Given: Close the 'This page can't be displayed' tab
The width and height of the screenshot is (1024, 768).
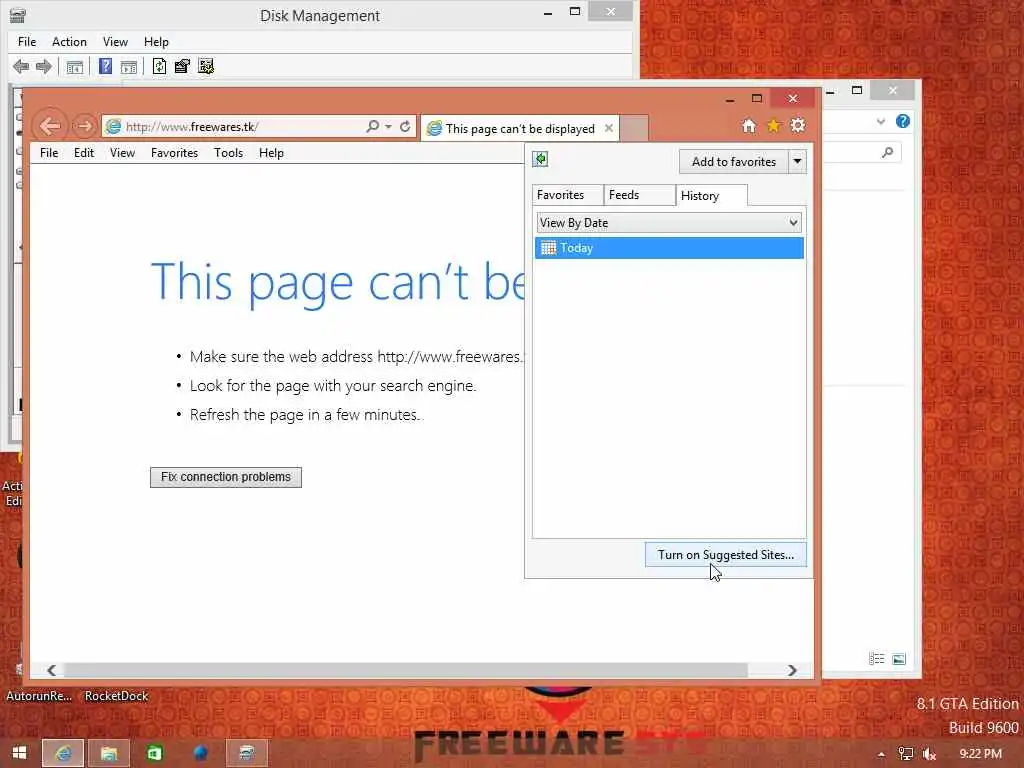Looking at the screenshot, I should pos(609,128).
